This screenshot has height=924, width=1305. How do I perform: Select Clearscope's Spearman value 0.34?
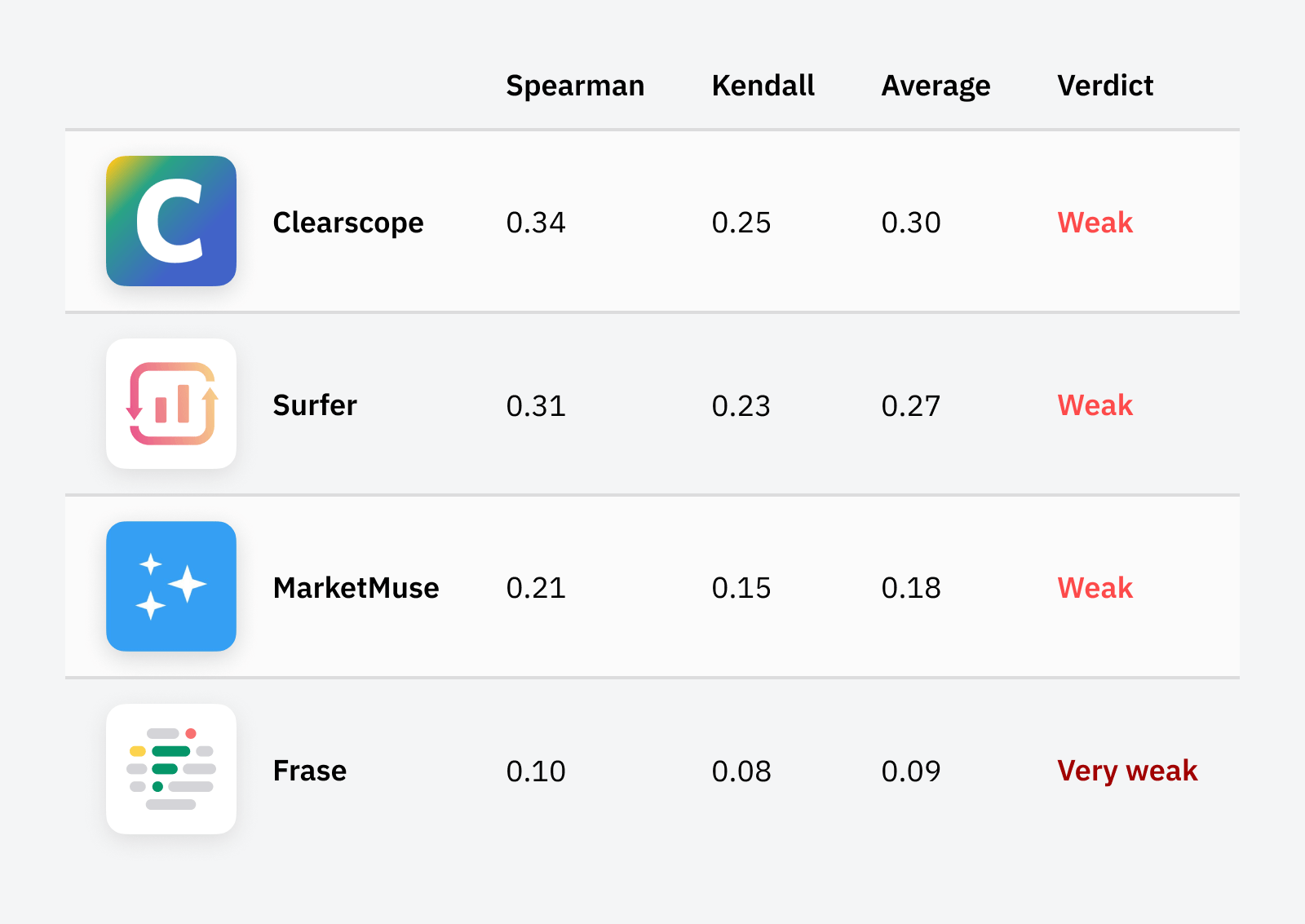point(536,223)
